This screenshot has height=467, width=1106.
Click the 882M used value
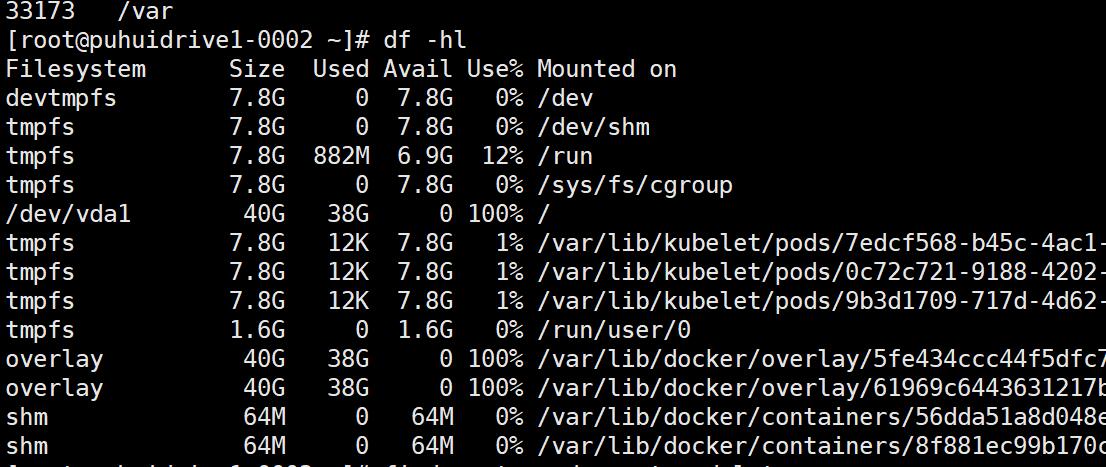[341, 156]
